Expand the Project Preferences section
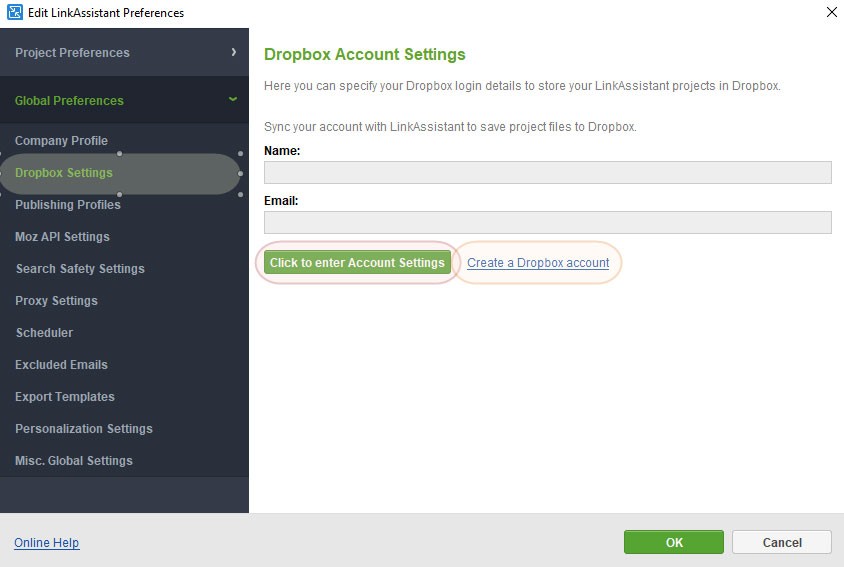 tap(124, 52)
